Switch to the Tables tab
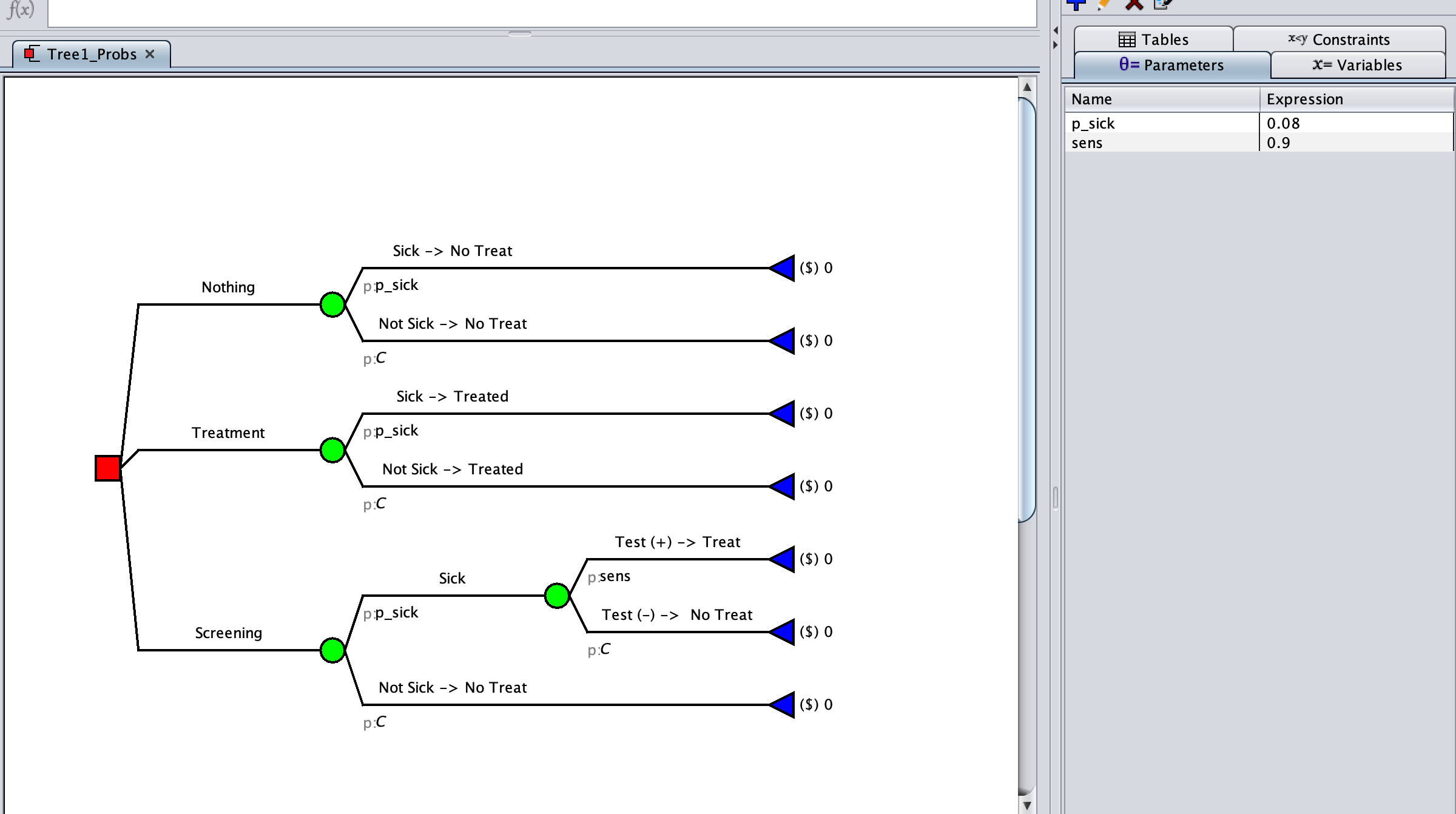The width and height of the screenshot is (1456, 814). [1153, 39]
